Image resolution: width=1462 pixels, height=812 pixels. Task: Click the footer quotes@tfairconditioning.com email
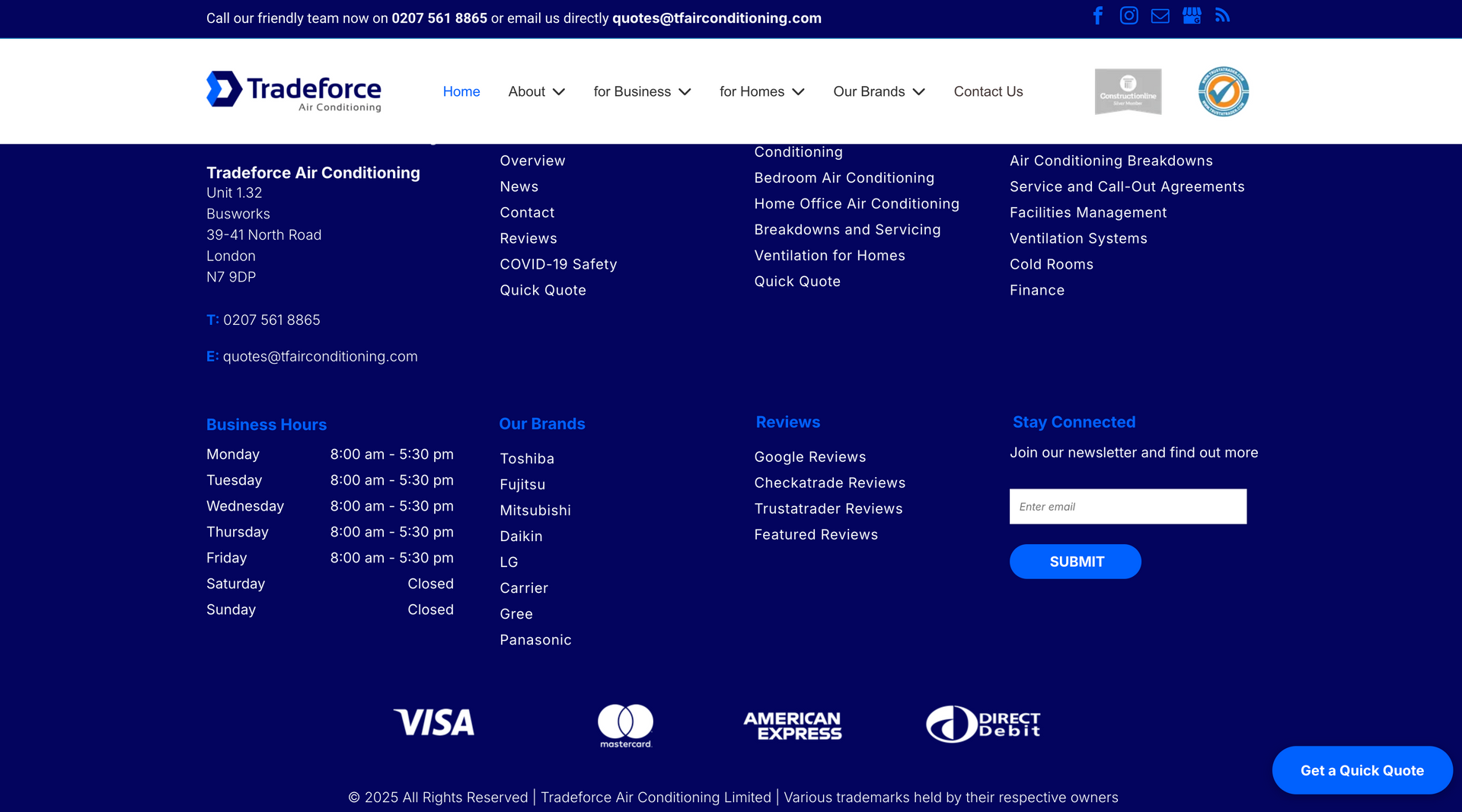[x=320, y=357]
